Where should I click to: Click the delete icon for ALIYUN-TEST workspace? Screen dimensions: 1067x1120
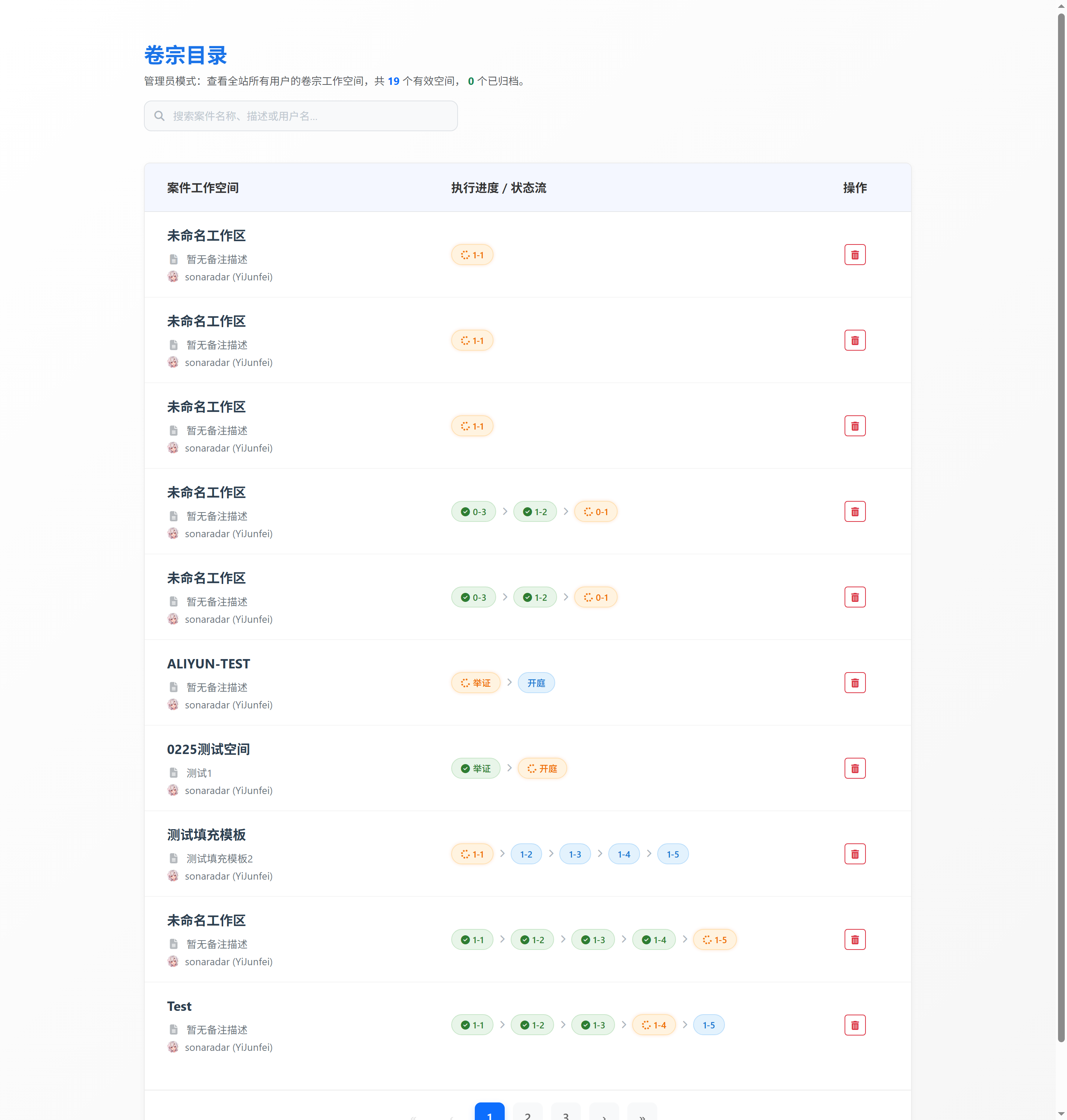pyautogui.click(x=855, y=683)
